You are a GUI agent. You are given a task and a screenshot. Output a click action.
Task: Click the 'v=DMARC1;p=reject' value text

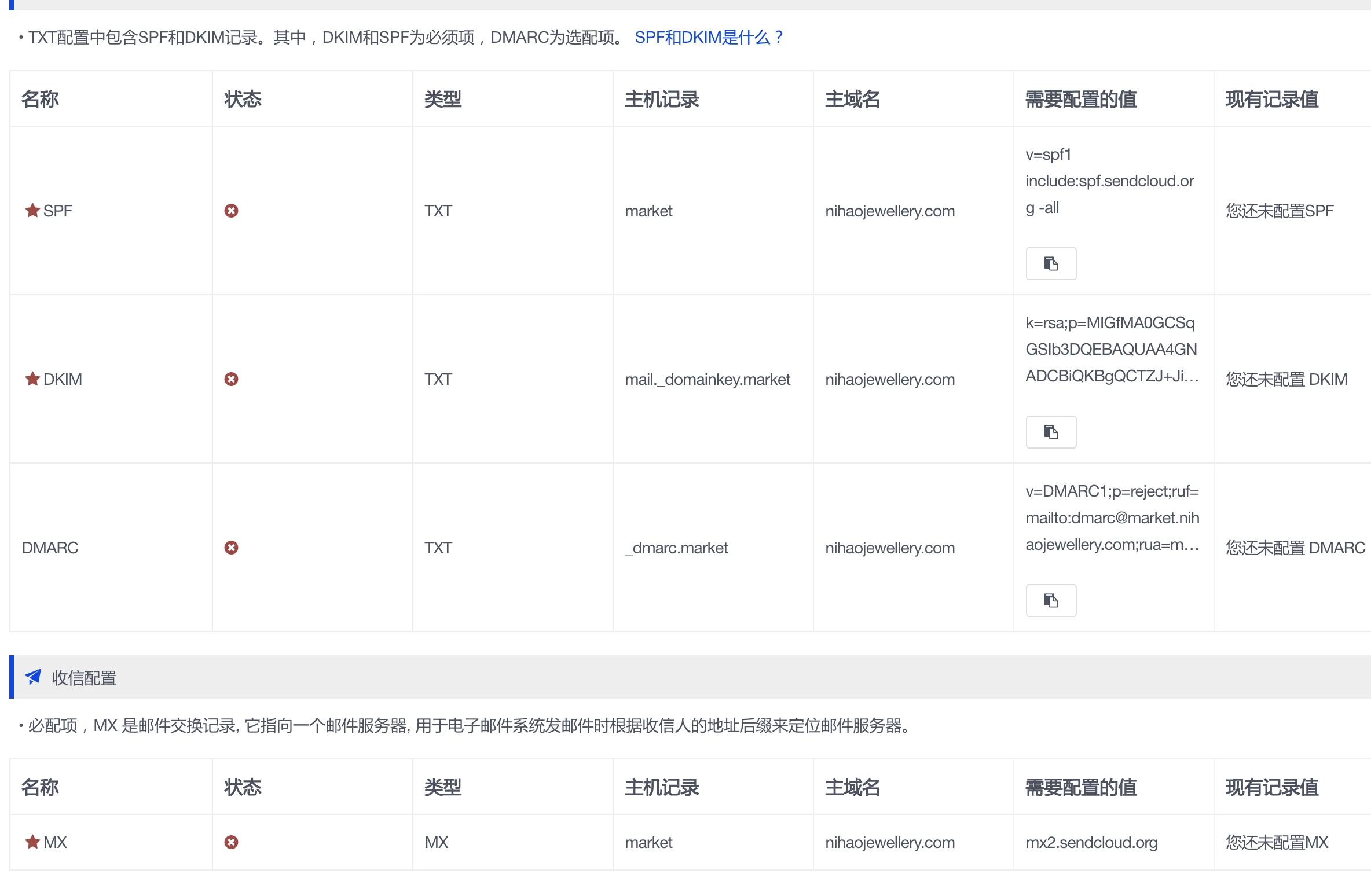pyautogui.click(x=1112, y=517)
